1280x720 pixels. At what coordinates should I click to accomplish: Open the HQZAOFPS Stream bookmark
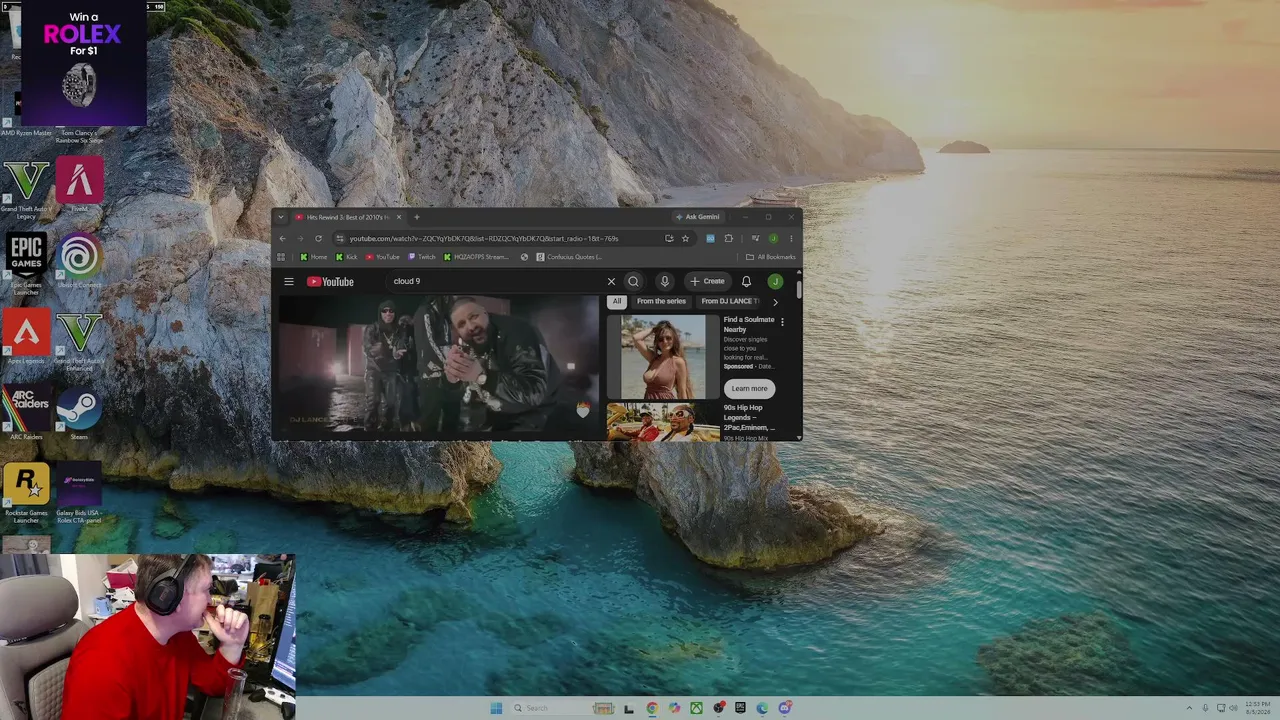point(476,257)
